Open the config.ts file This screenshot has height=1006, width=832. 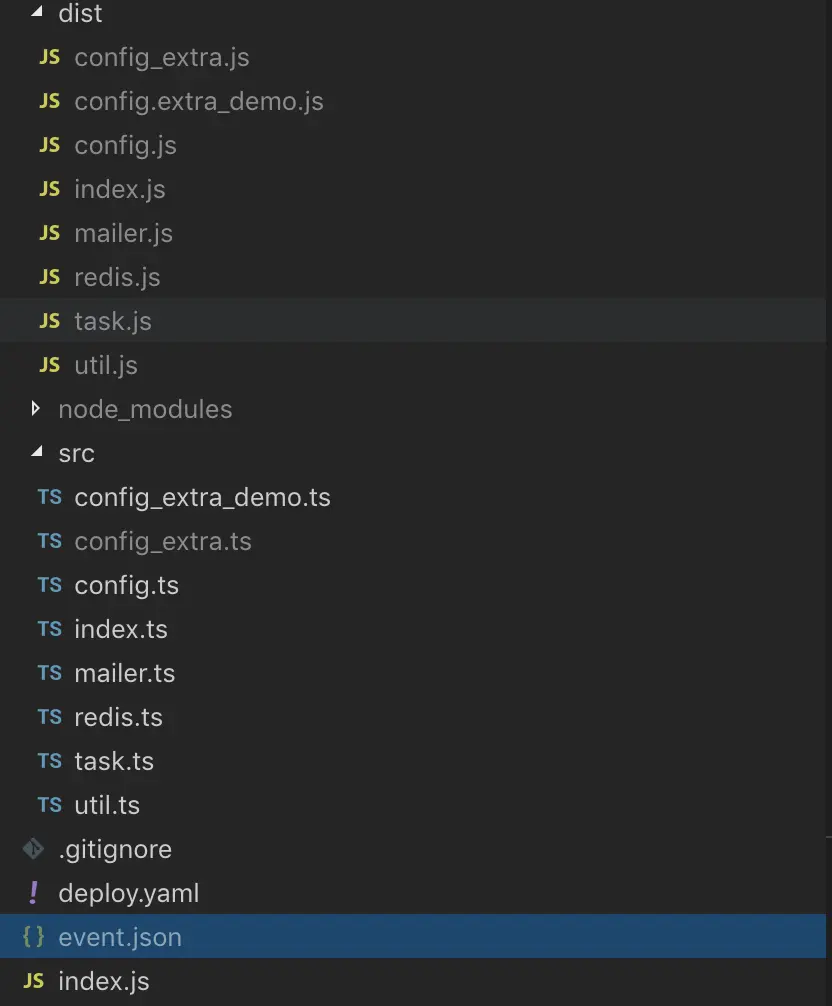tap(126, 585)
